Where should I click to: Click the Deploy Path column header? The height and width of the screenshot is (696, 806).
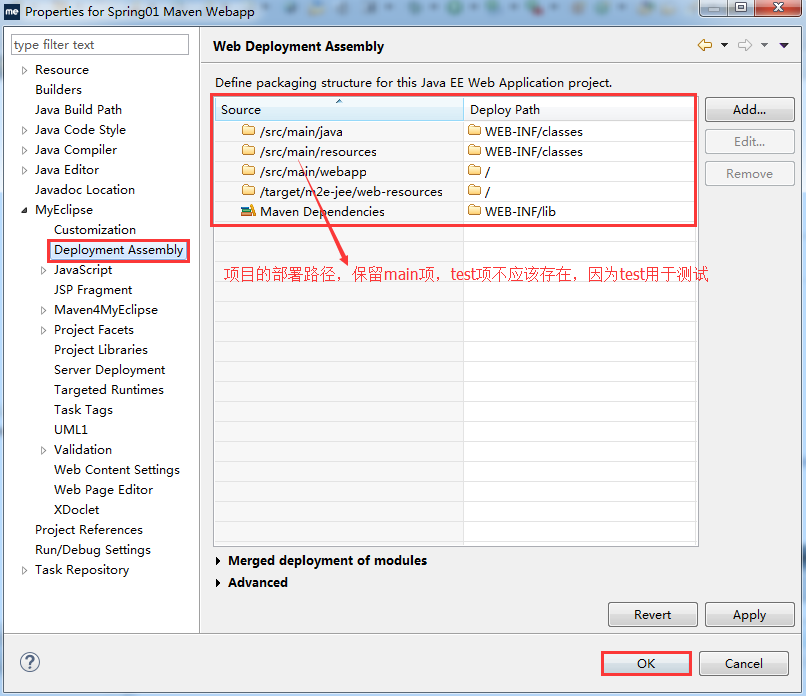pos(579,109)
